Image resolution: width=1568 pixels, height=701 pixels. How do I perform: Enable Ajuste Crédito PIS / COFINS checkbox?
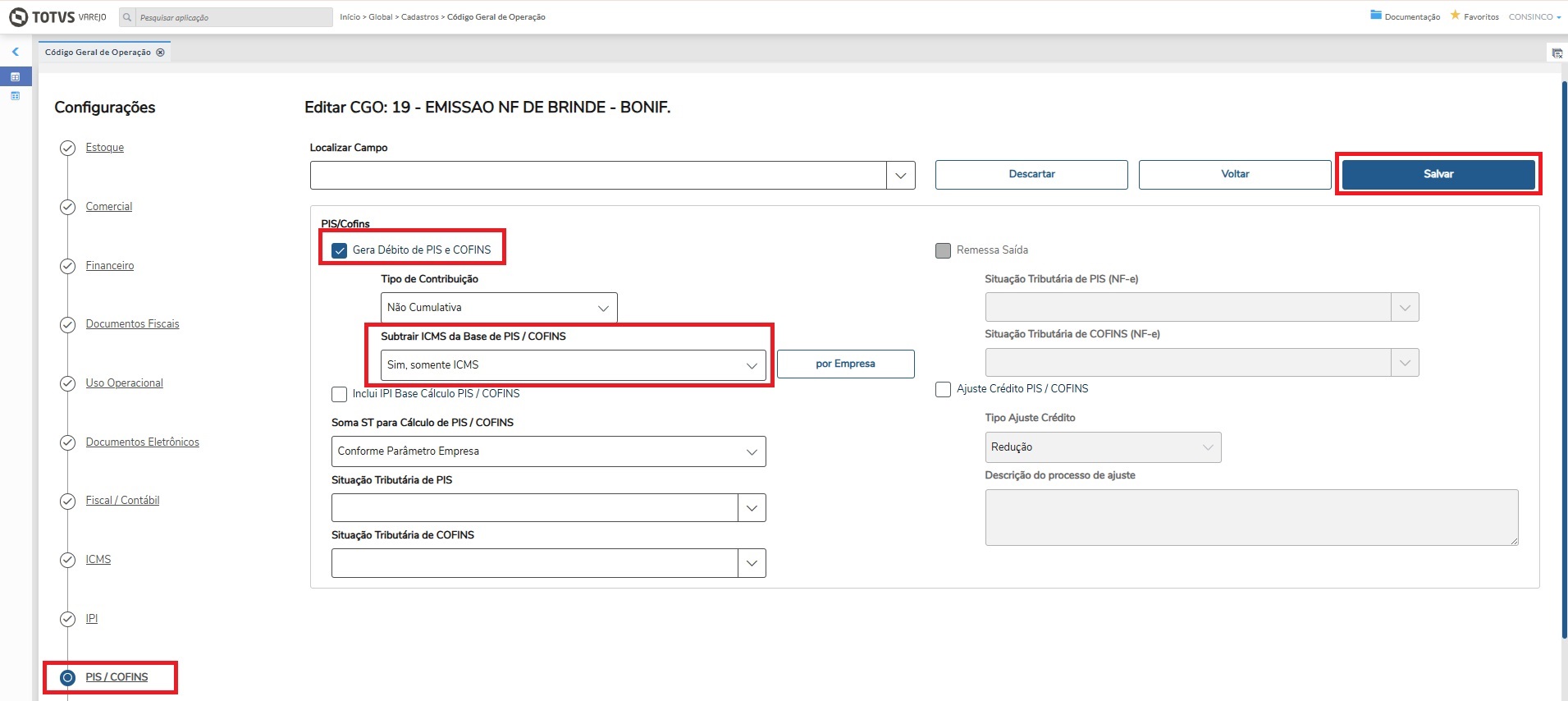coord(943,389)
